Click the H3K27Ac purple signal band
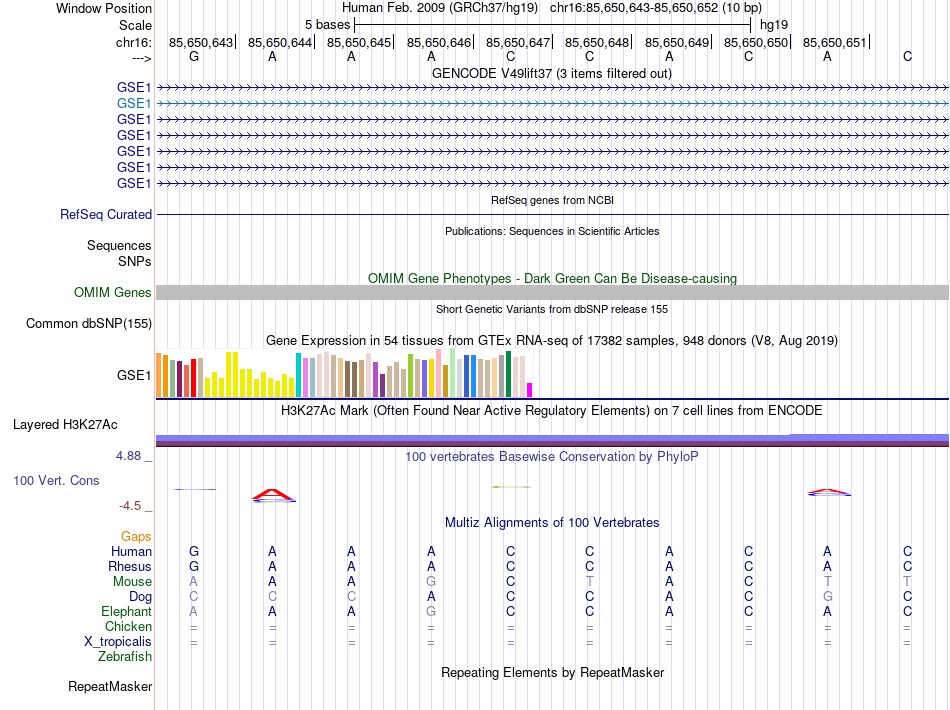 [x=552, y=440]
